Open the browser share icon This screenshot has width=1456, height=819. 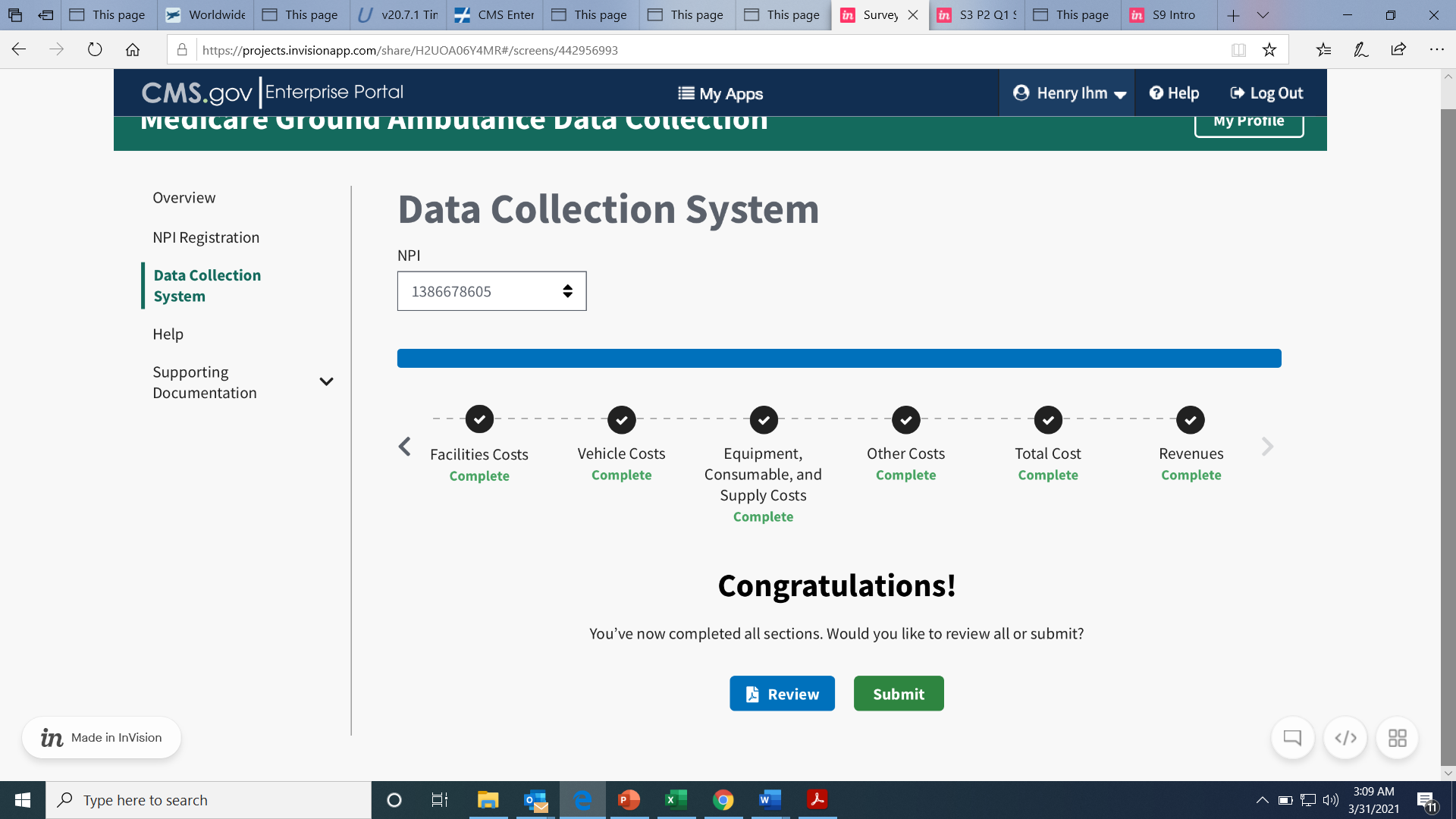pos(1398,50)
